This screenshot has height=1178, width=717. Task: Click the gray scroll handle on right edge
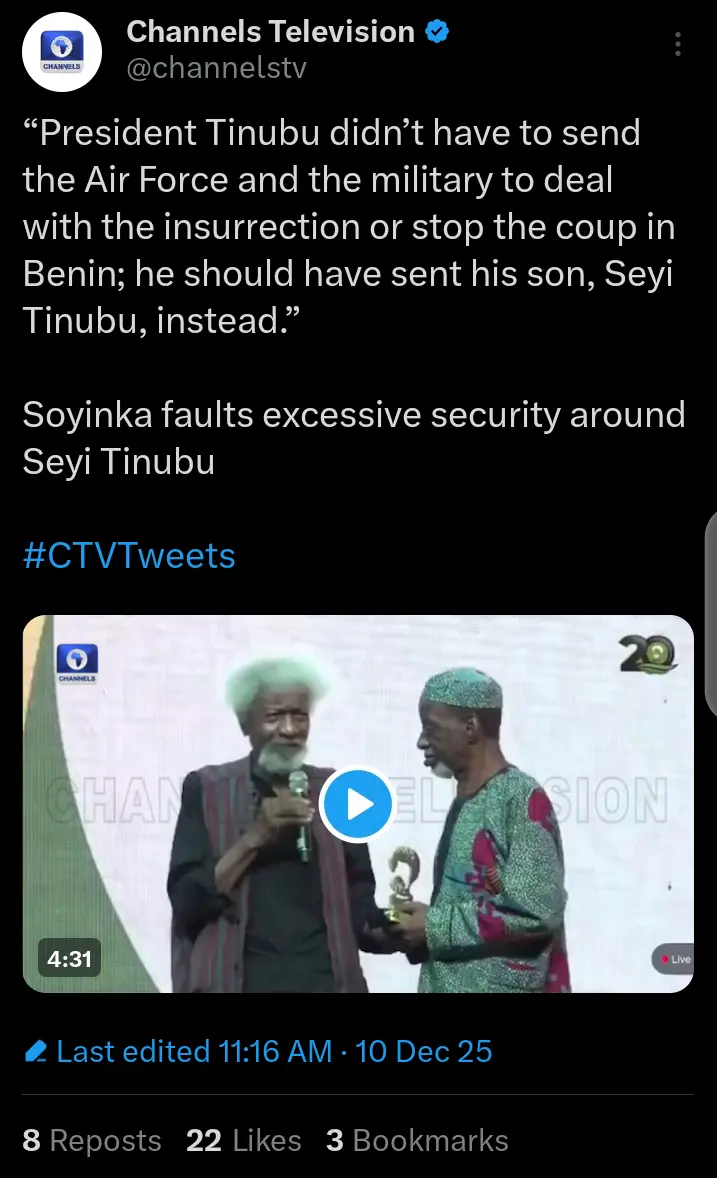(x=711, y=613)
